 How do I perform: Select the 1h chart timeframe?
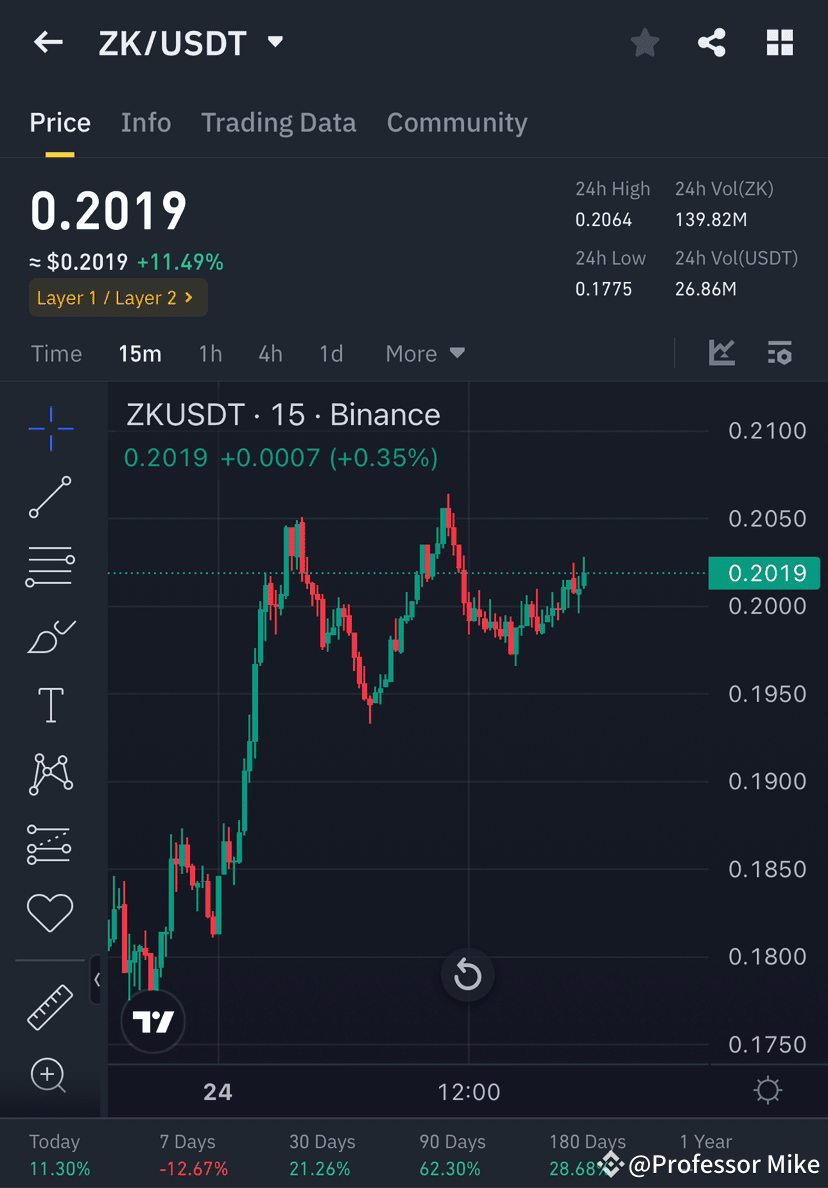209,353
